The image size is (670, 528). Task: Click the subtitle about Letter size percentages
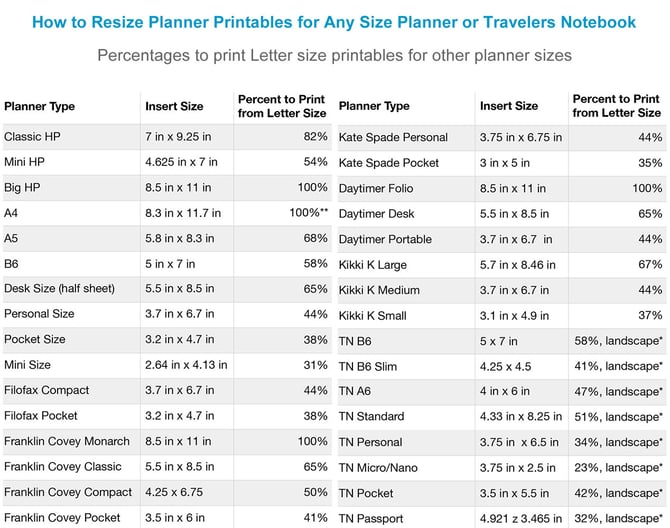pos(334,55)
